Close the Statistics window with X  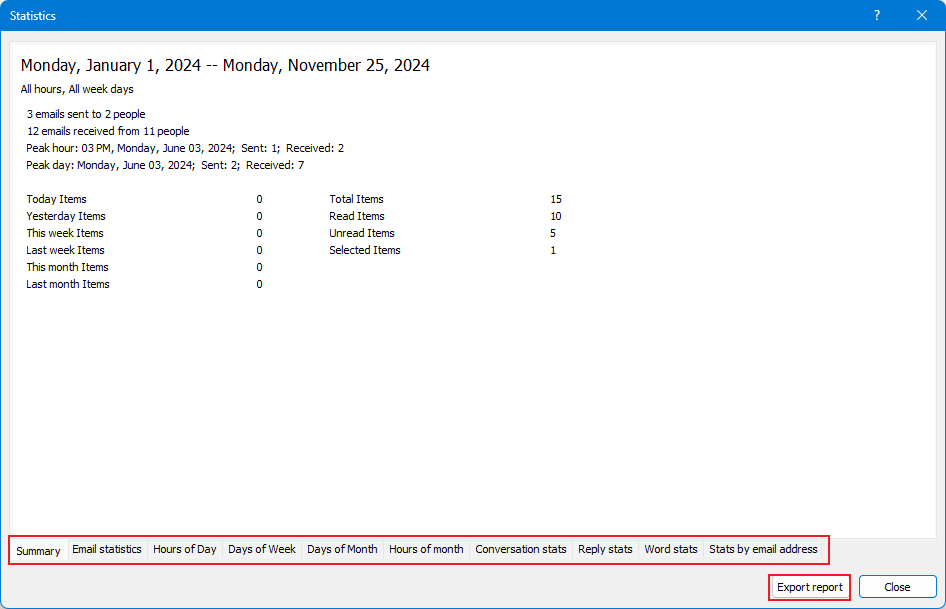click(922, 15)
